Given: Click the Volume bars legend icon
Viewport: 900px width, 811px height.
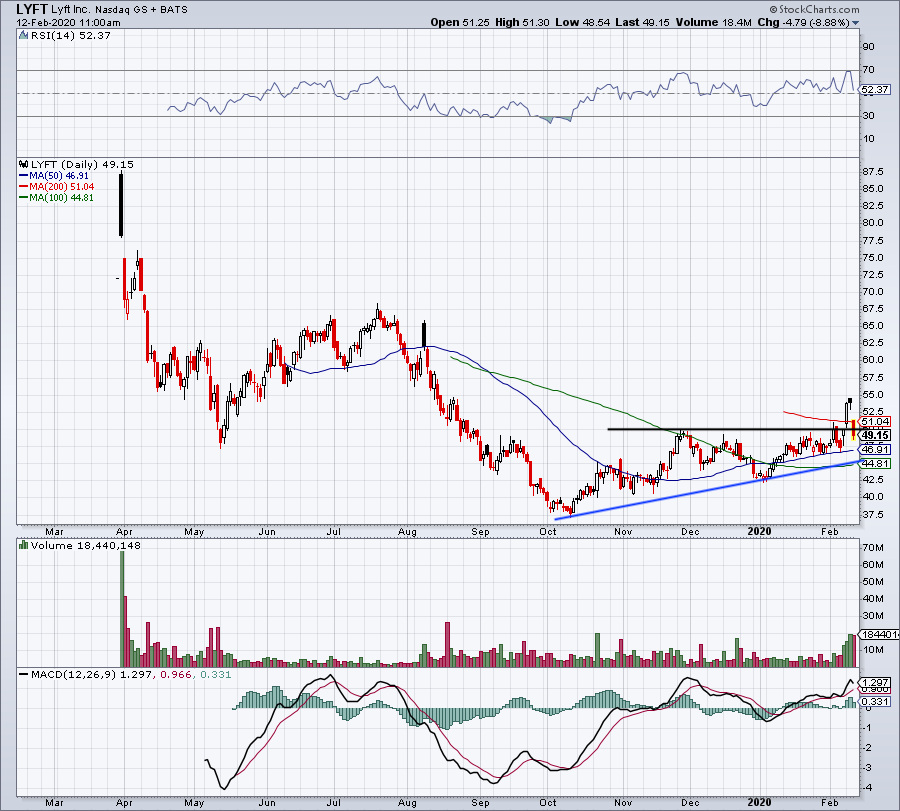Looking at the screenshot, I should click(x=23, y=545).
